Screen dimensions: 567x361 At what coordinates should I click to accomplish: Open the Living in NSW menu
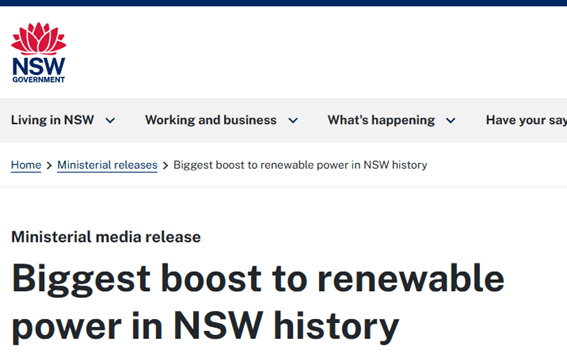(x=52, y=120)
